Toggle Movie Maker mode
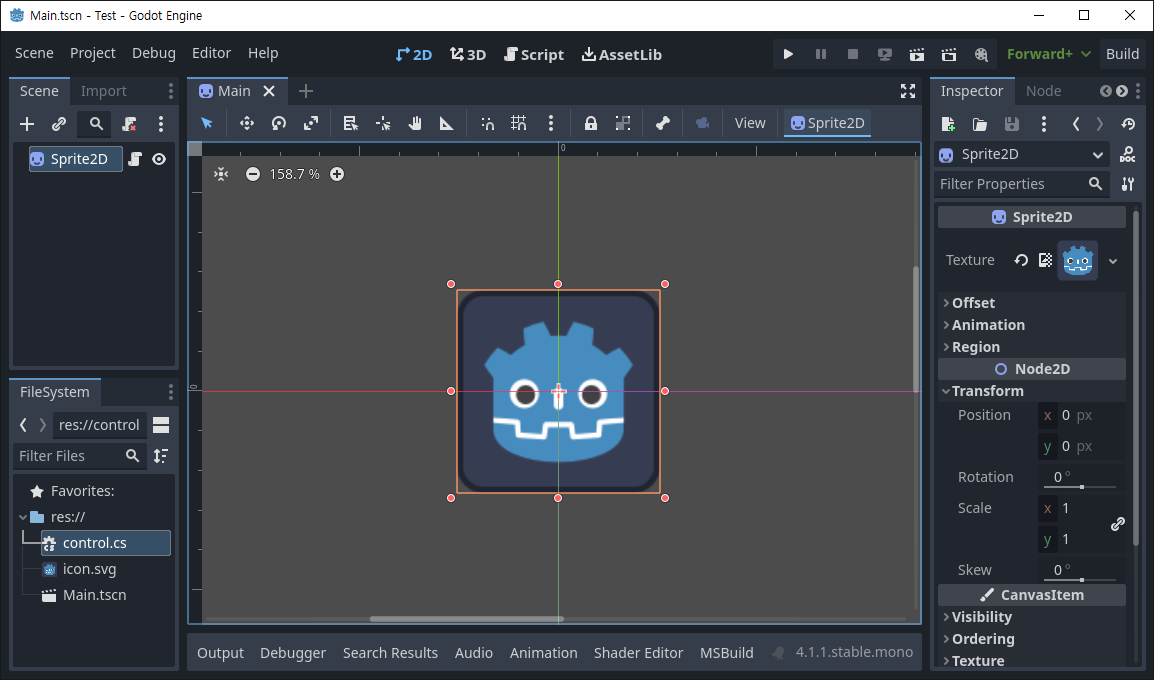The image size is (1154, 680). (981, 54)
